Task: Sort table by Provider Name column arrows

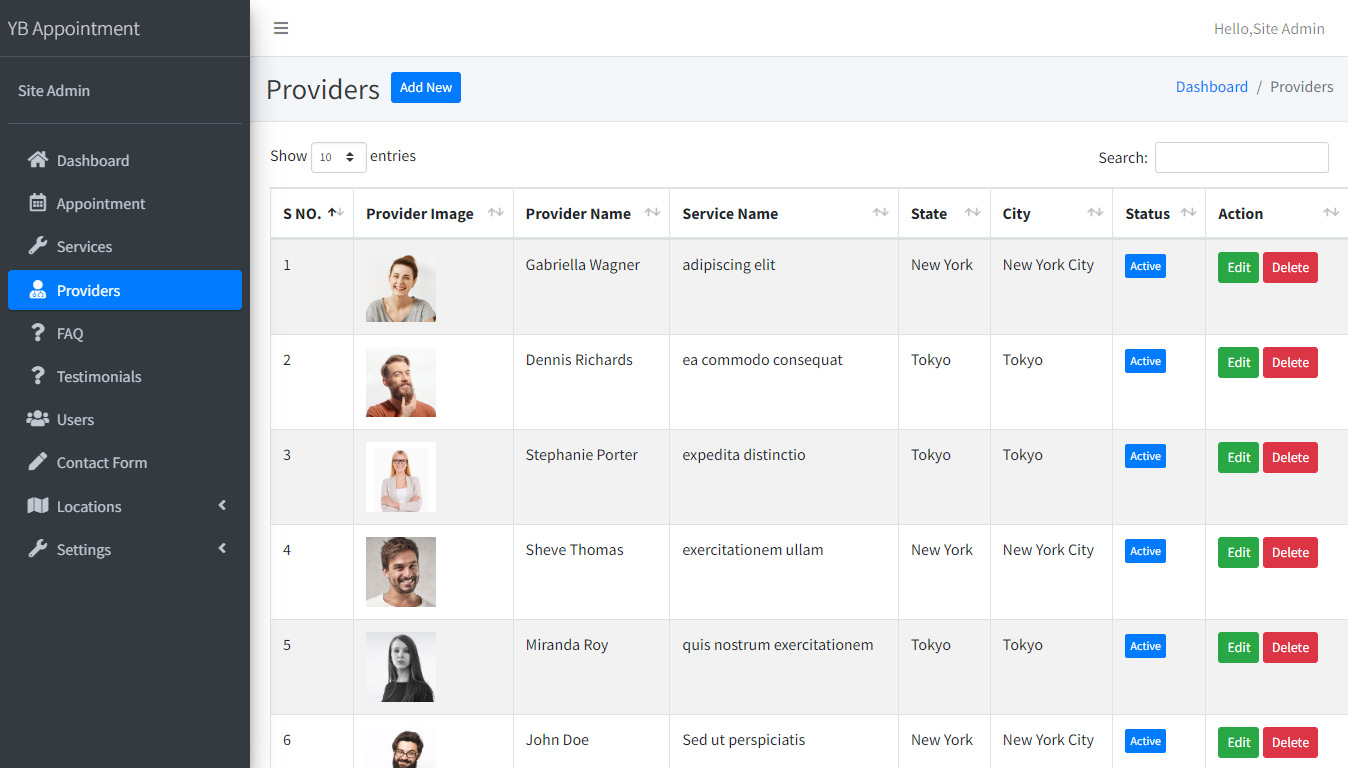Action: point(652,213)
